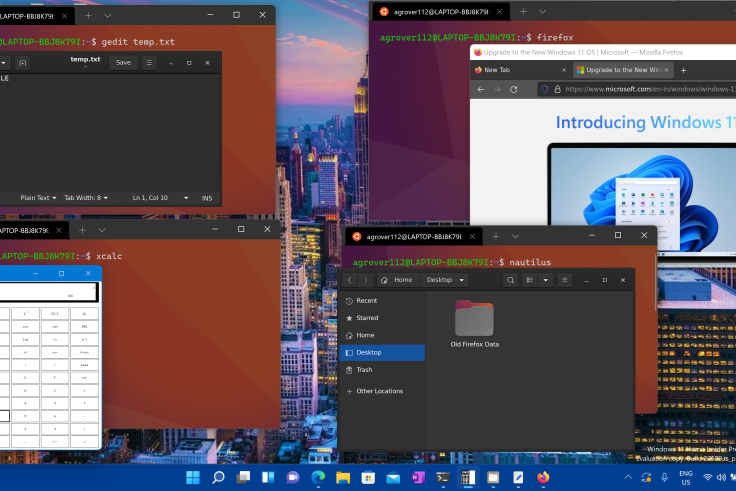Click the xcalc display field
This screenshot has width=736, height=491.
coord(48,292)
